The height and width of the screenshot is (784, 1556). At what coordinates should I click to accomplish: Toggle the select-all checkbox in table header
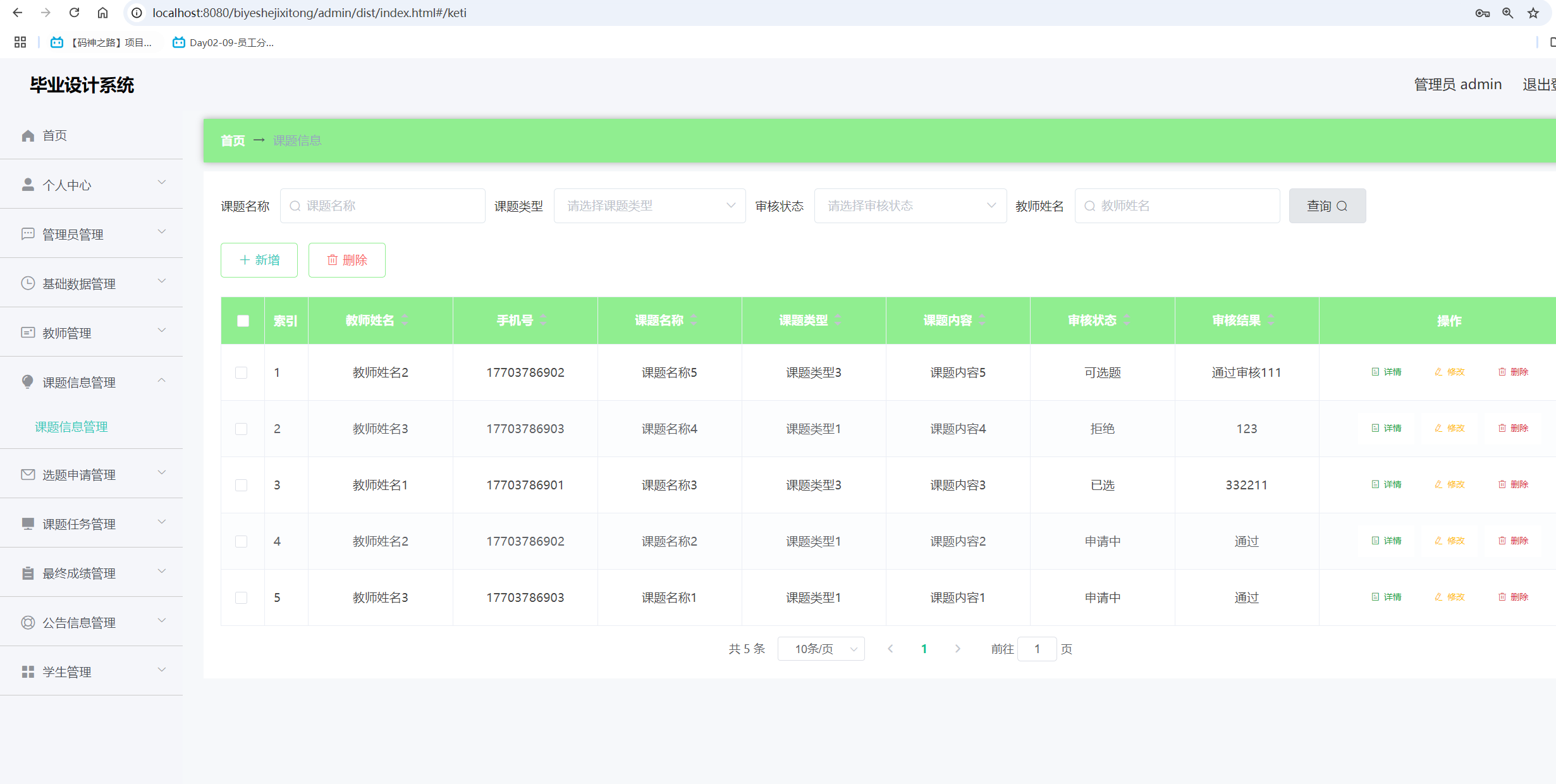(243, 321)
